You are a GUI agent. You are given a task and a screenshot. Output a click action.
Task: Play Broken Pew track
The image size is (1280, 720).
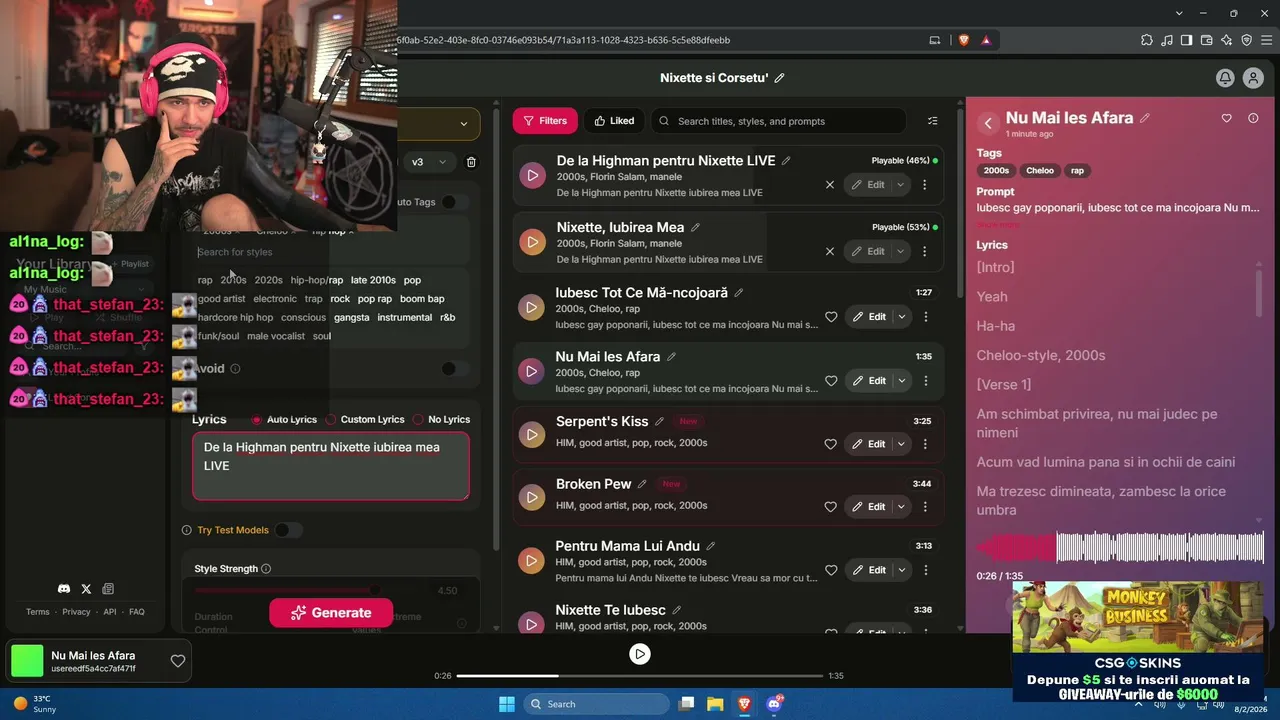[x=532, y=497]
